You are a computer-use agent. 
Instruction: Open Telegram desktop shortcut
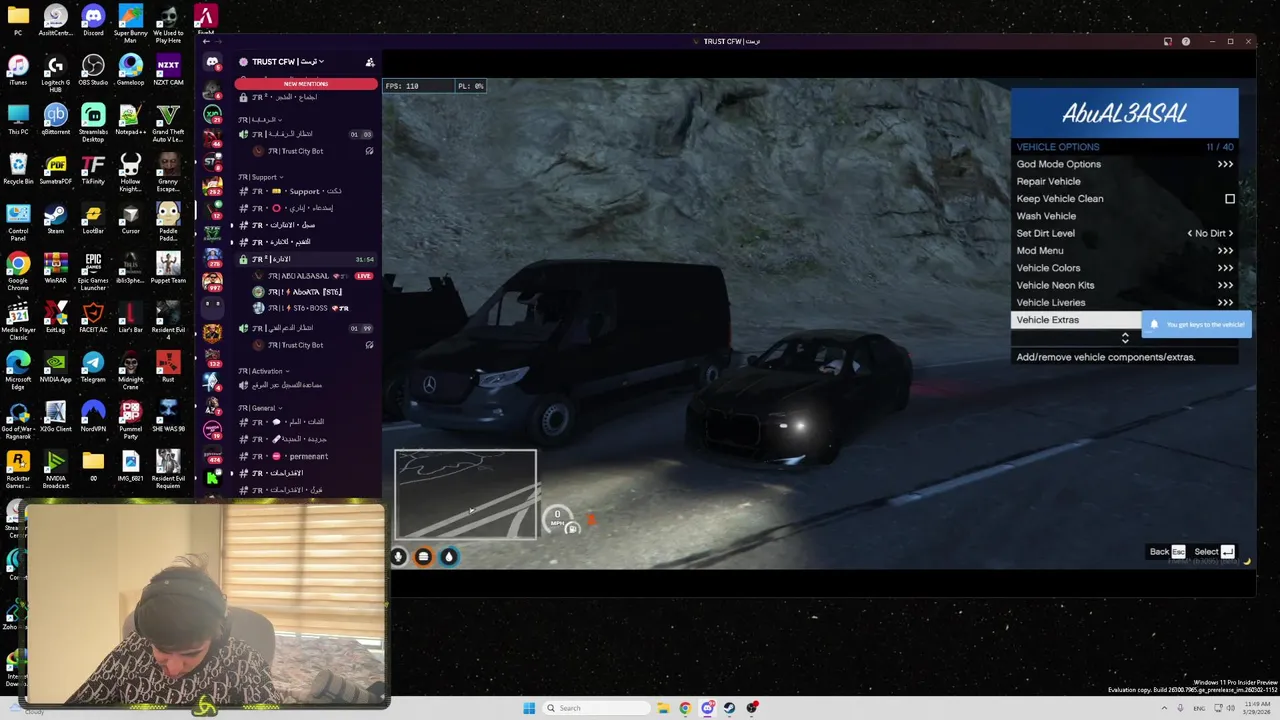[x=93, y=366]
